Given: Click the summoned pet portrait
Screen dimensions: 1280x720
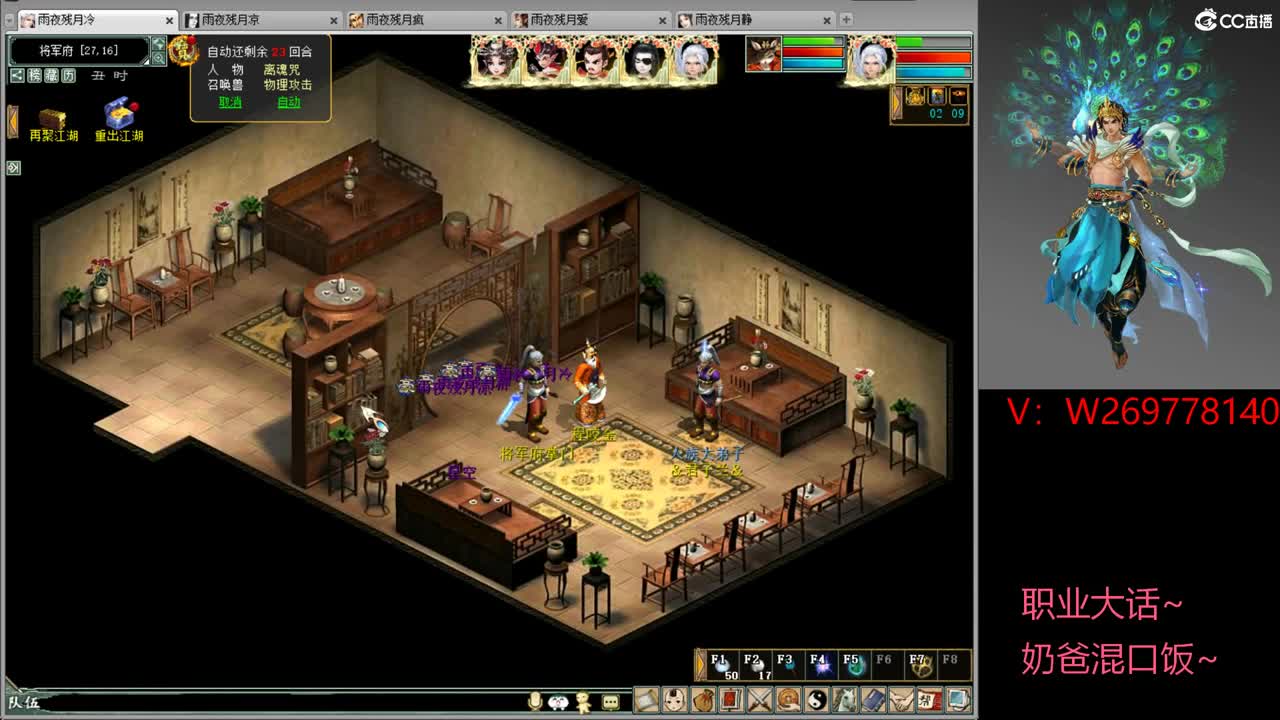Looking at the screenshot, I should pyautogui.click(x=763, y=54).
